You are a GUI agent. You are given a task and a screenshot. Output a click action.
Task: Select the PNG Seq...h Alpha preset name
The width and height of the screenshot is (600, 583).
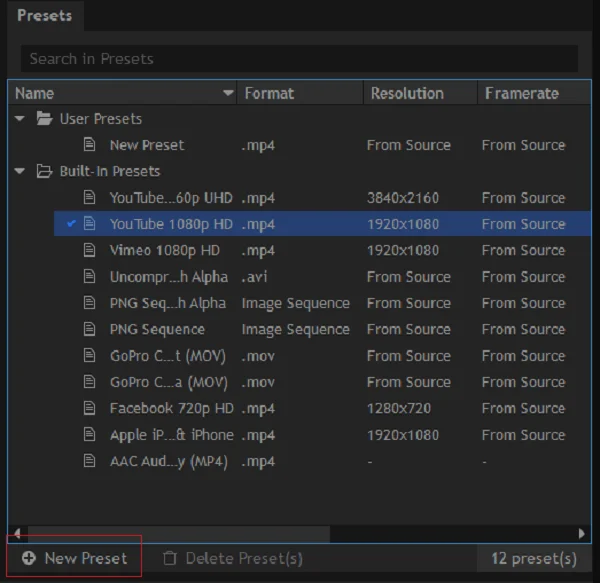[x=168, y=303]
